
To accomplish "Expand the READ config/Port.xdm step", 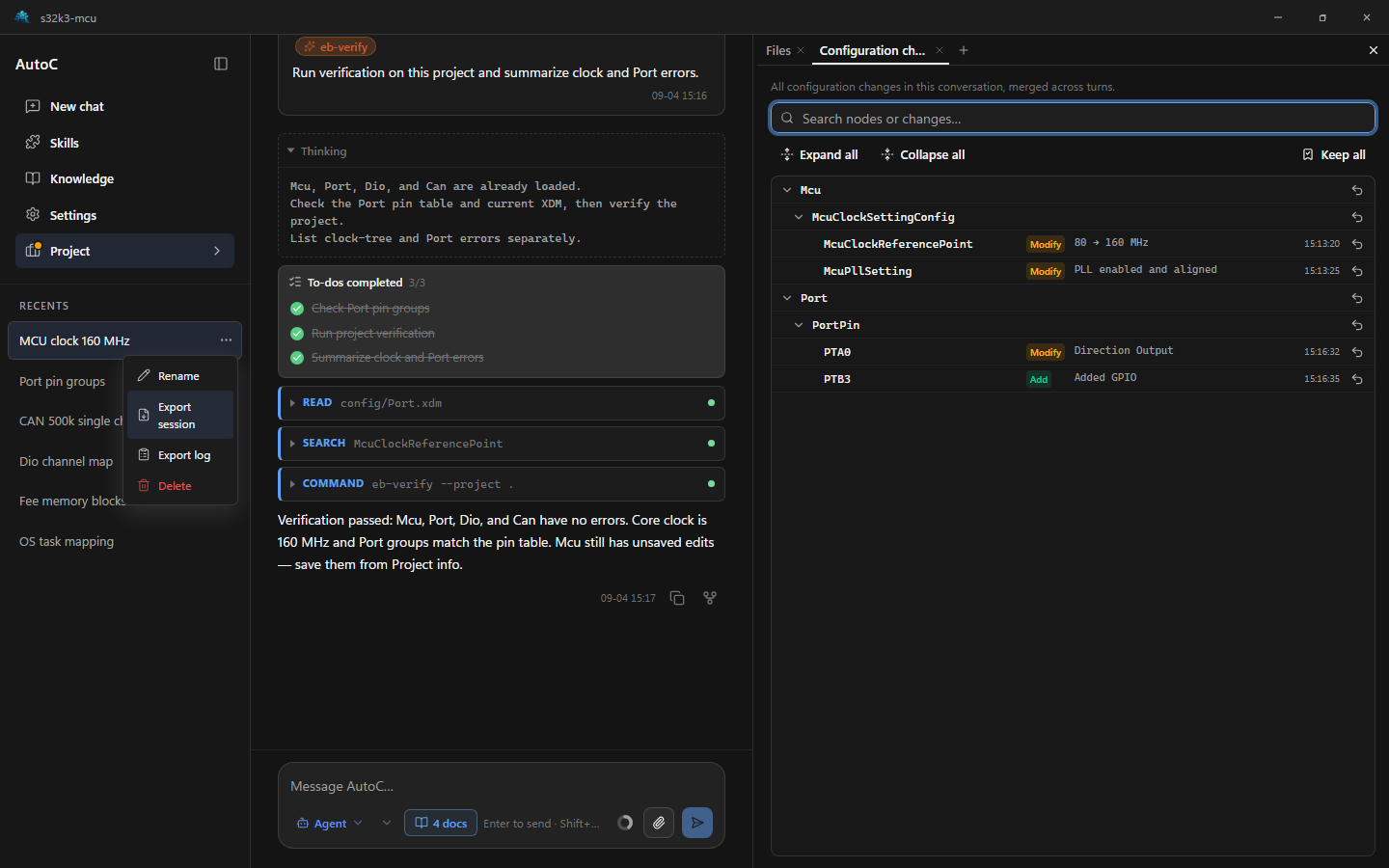I will 502,403.
